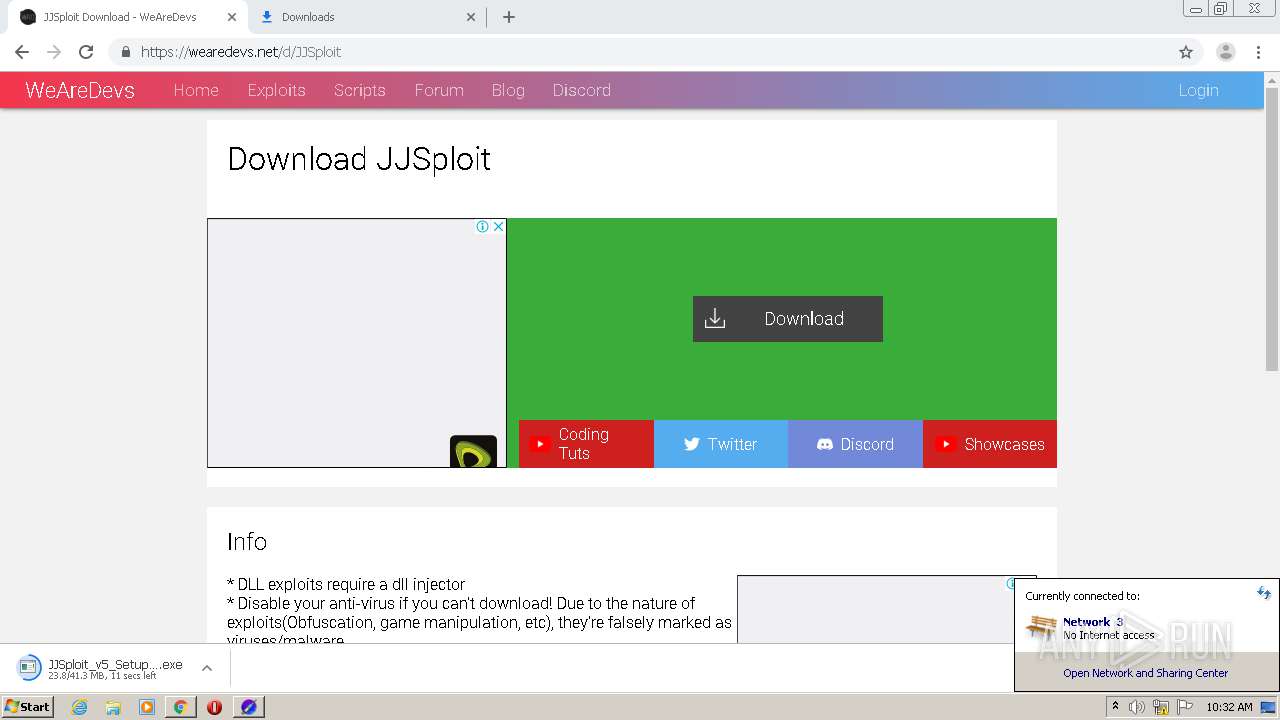1280x720 pixels.
Task: Show hidden tray icons arrow
Action: pyautogui.click(x=1115, y=707)
